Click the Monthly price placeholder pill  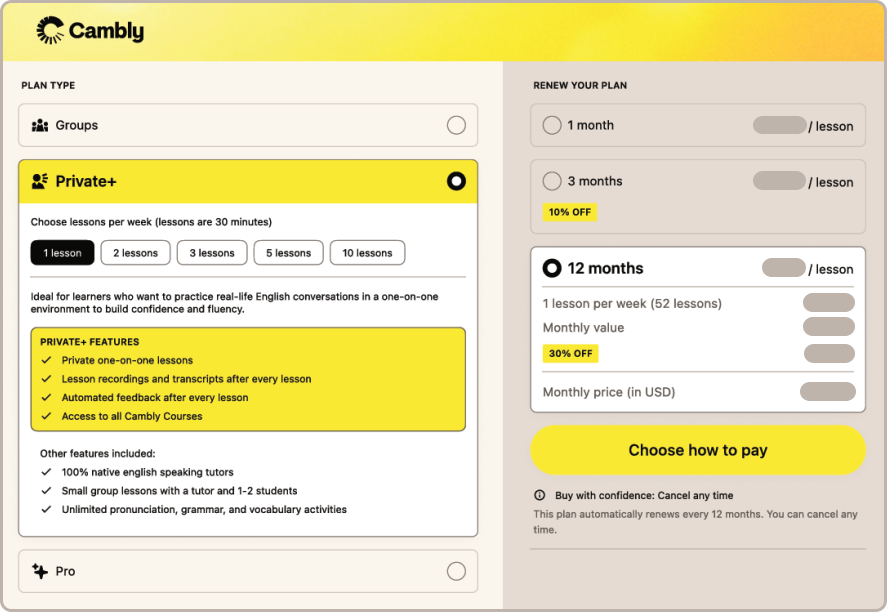[x=829, y=392]
